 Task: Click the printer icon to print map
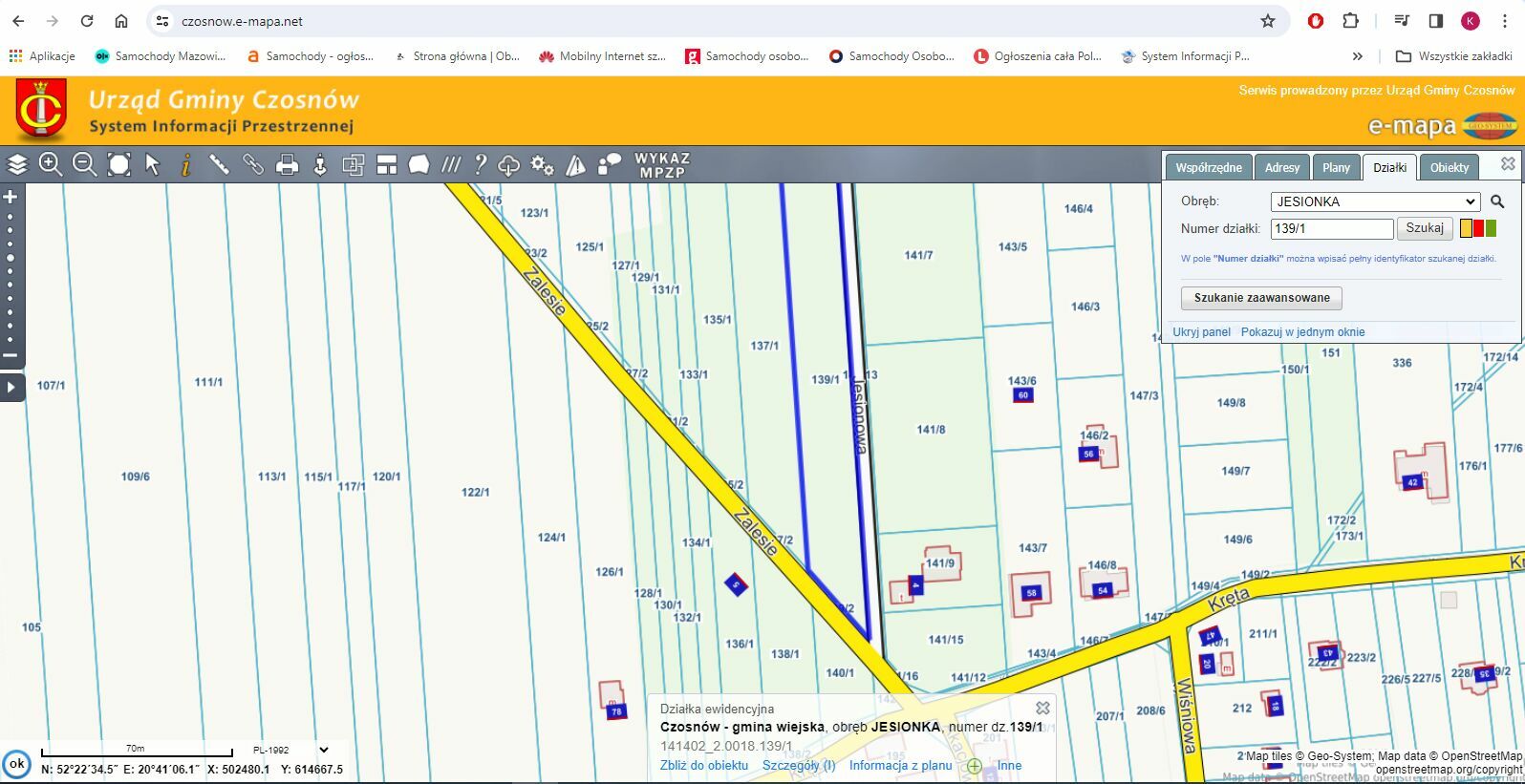[287, 165]
